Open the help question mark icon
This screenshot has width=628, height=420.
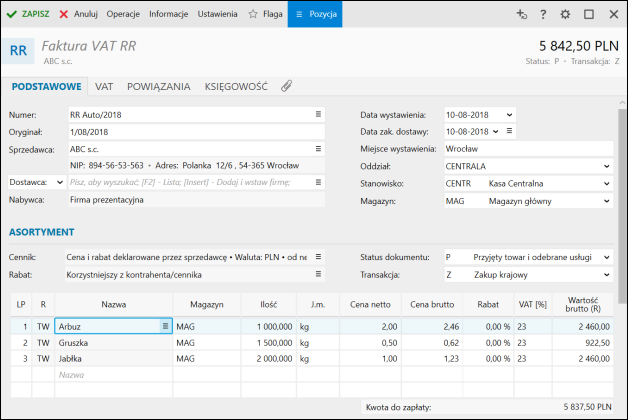[543, 15]
